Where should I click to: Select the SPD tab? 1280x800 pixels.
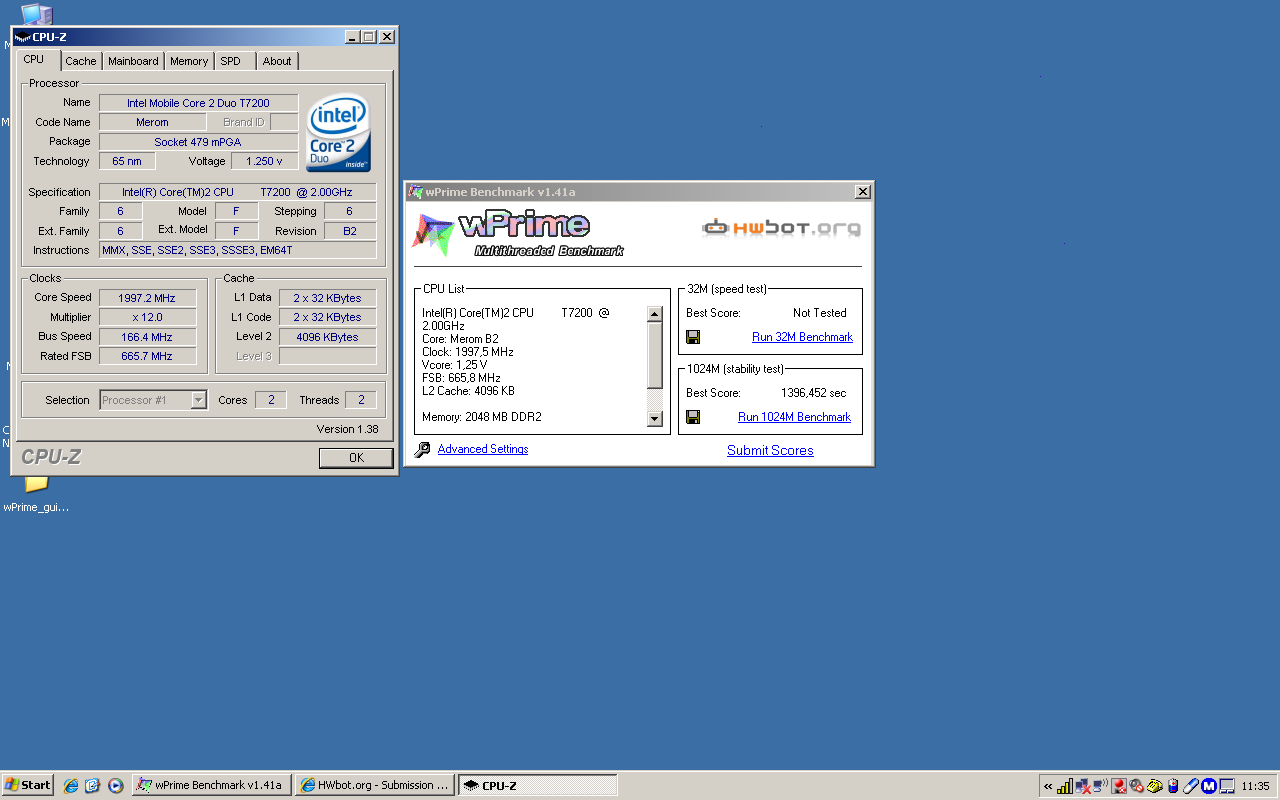point(231,61)
